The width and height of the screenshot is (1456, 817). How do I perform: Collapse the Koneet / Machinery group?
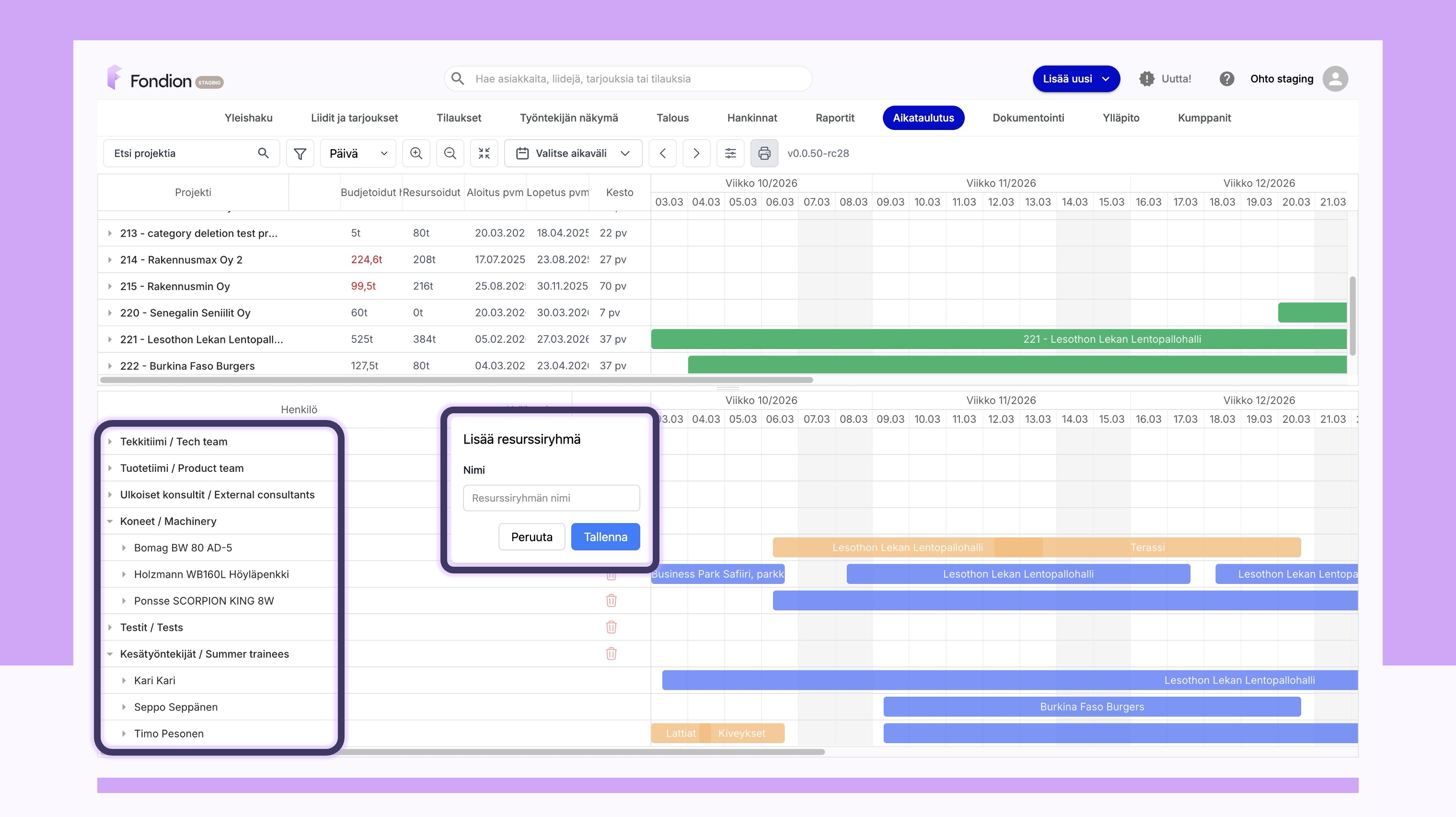(110, 521)
